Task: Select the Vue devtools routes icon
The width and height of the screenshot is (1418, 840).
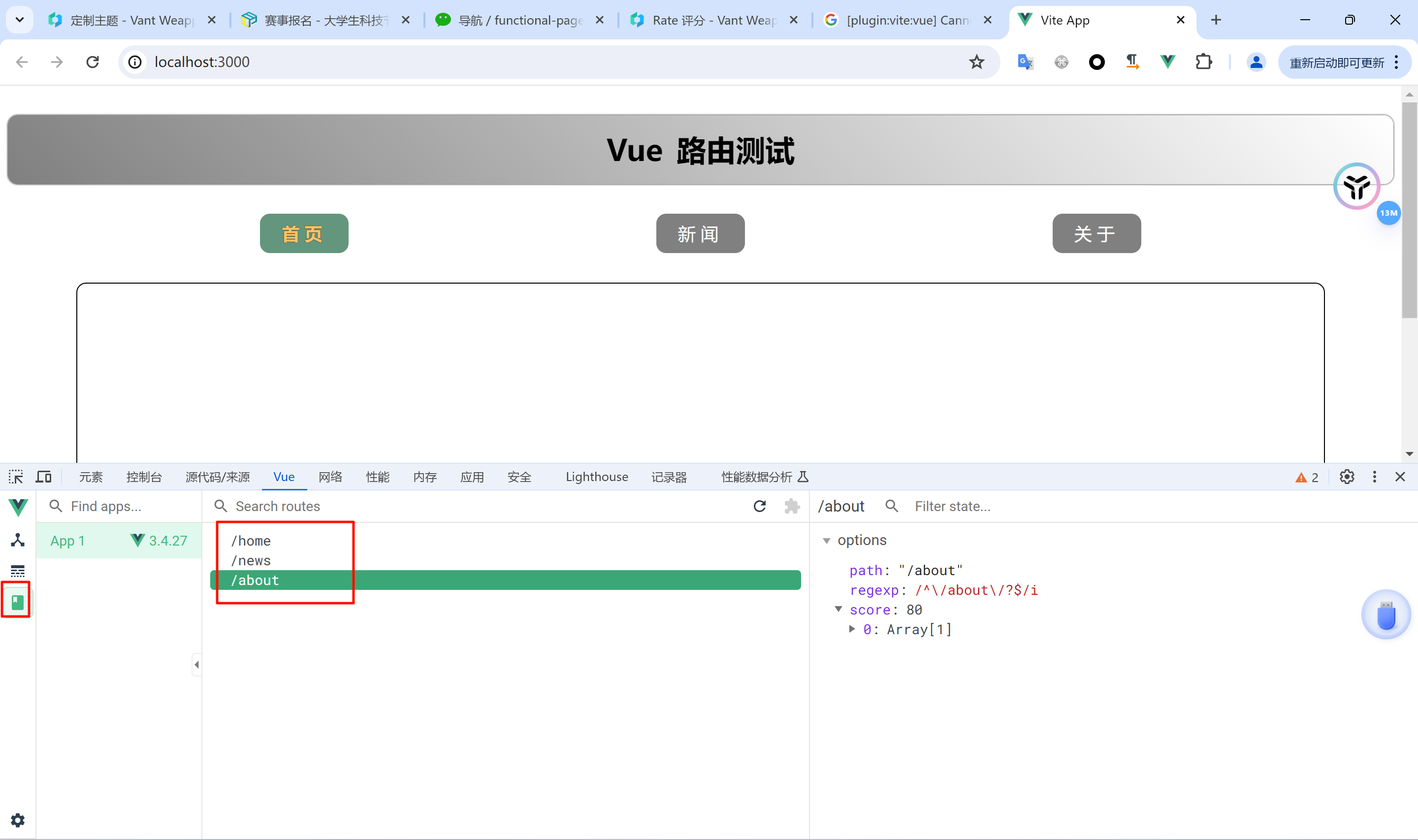Action: (17, 601)
